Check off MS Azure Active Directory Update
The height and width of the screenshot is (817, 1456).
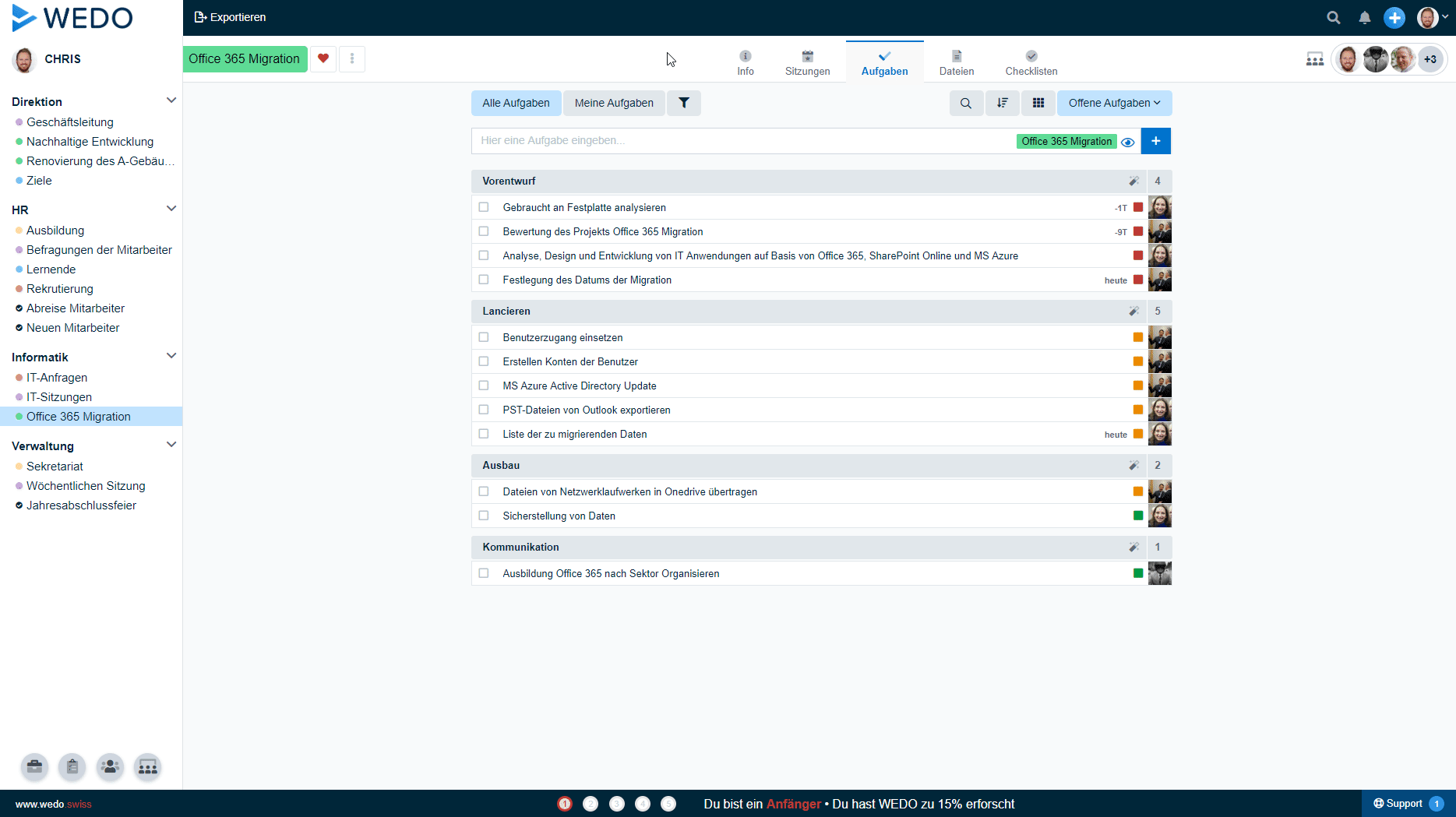484,386
